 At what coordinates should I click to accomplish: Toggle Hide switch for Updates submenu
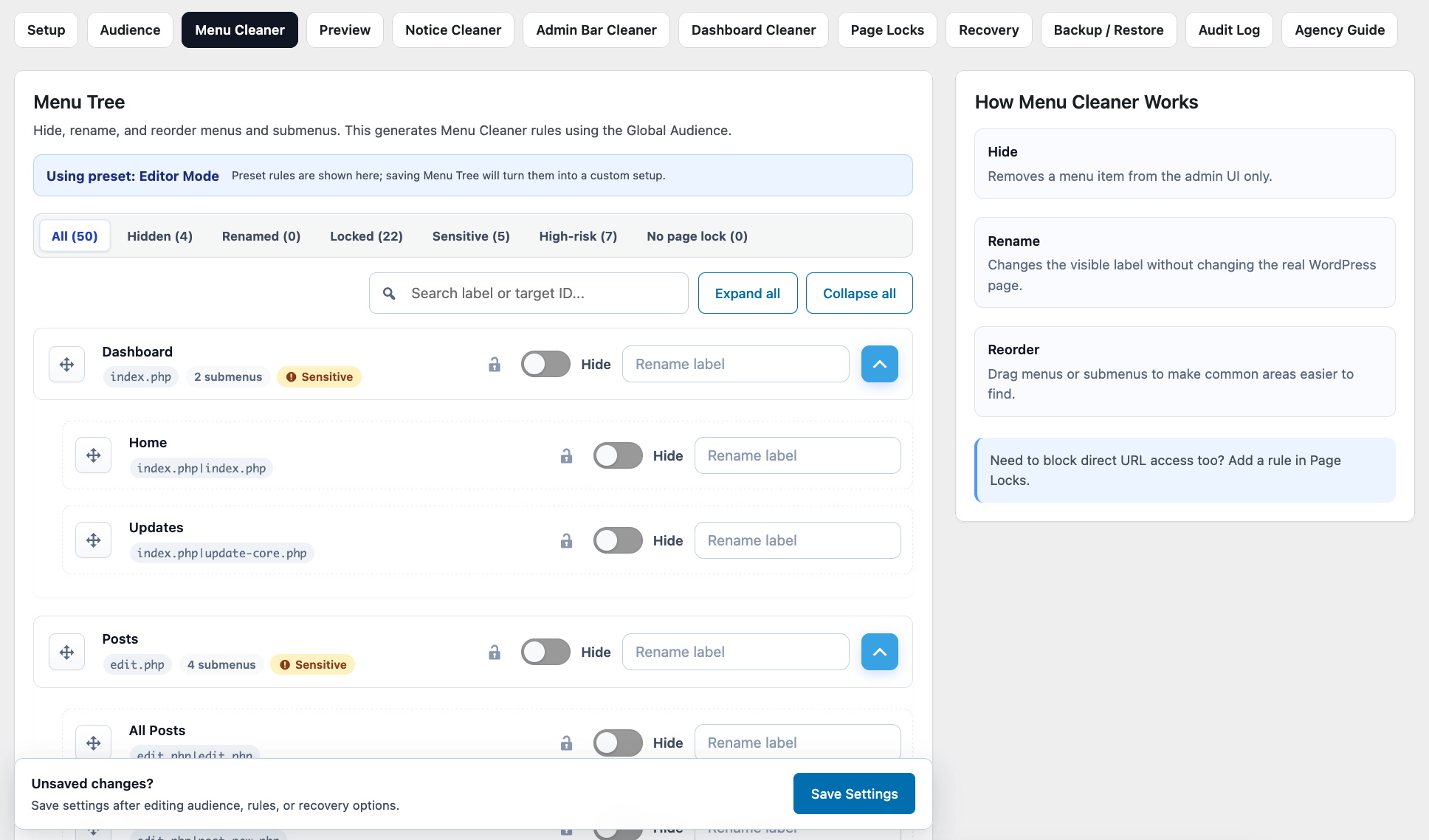618,540
